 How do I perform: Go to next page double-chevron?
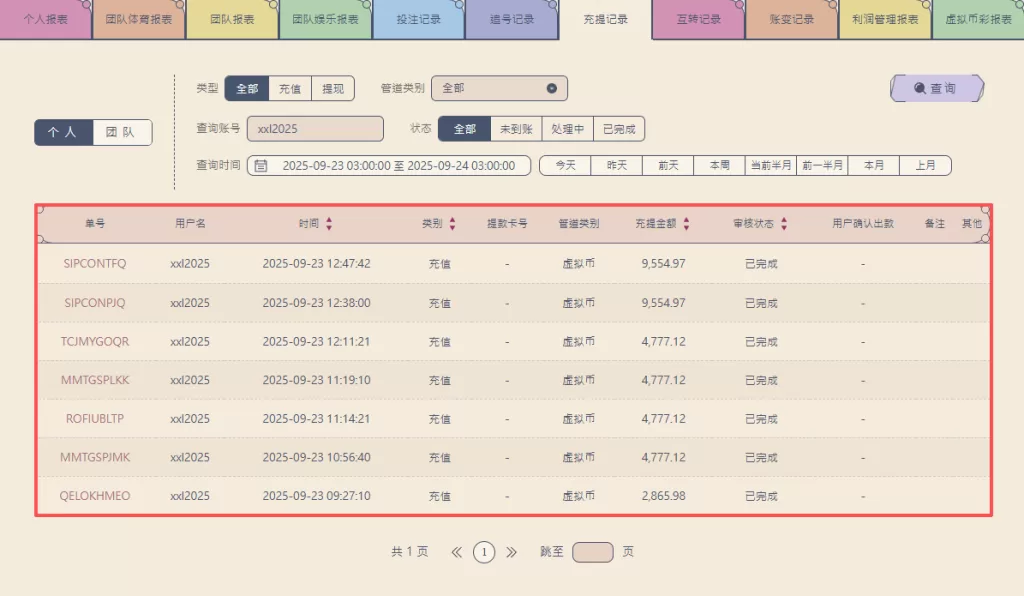(511, 552)
